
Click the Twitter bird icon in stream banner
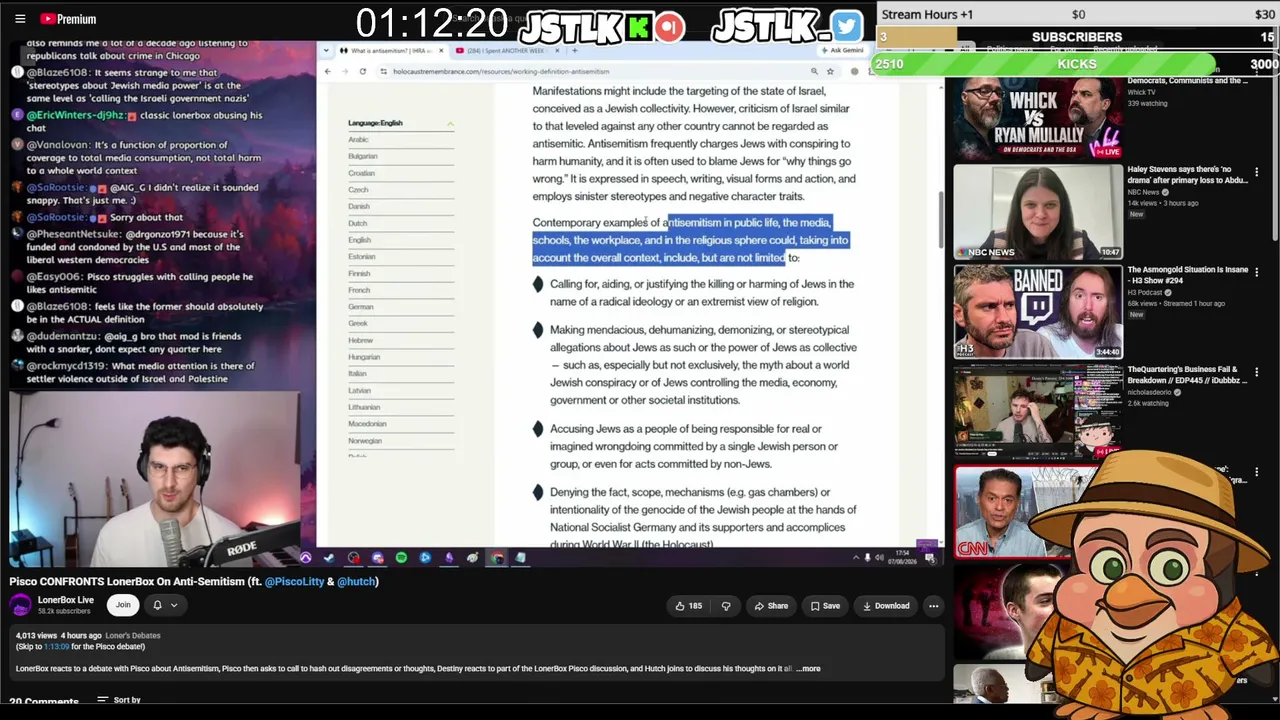tap(845, 27)
